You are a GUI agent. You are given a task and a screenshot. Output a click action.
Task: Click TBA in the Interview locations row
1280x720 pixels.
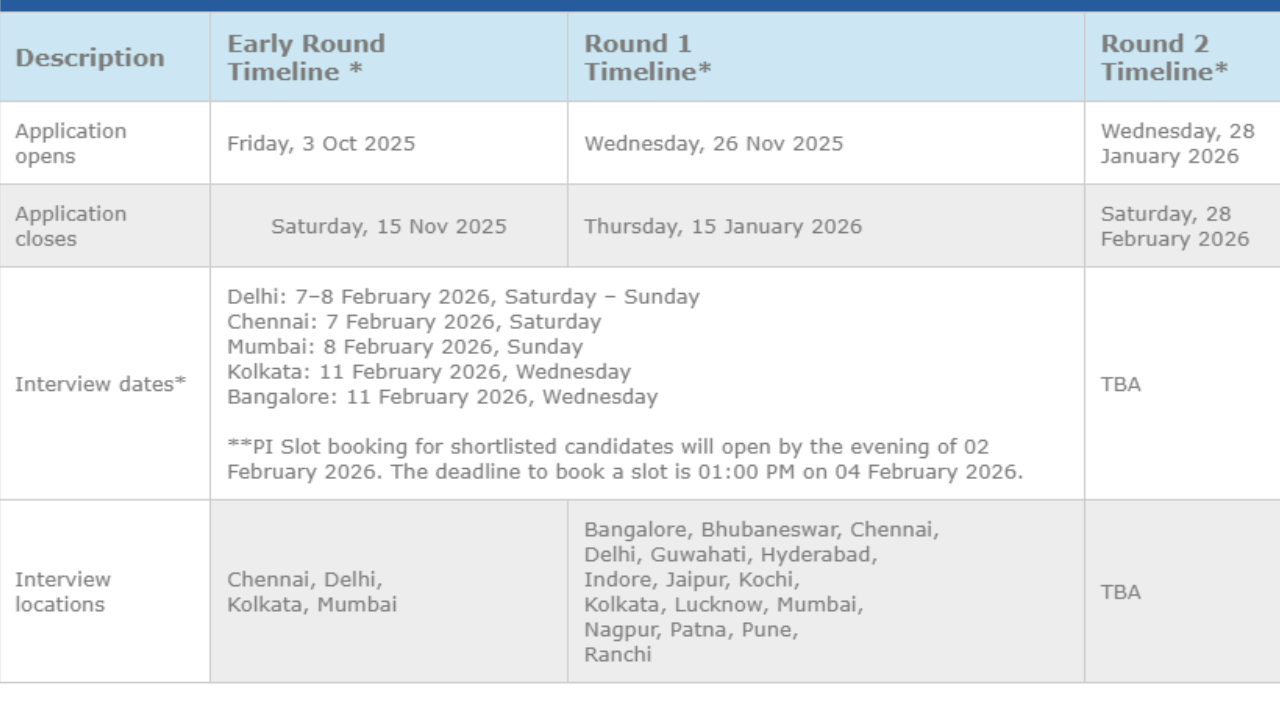click(1121, 592)
